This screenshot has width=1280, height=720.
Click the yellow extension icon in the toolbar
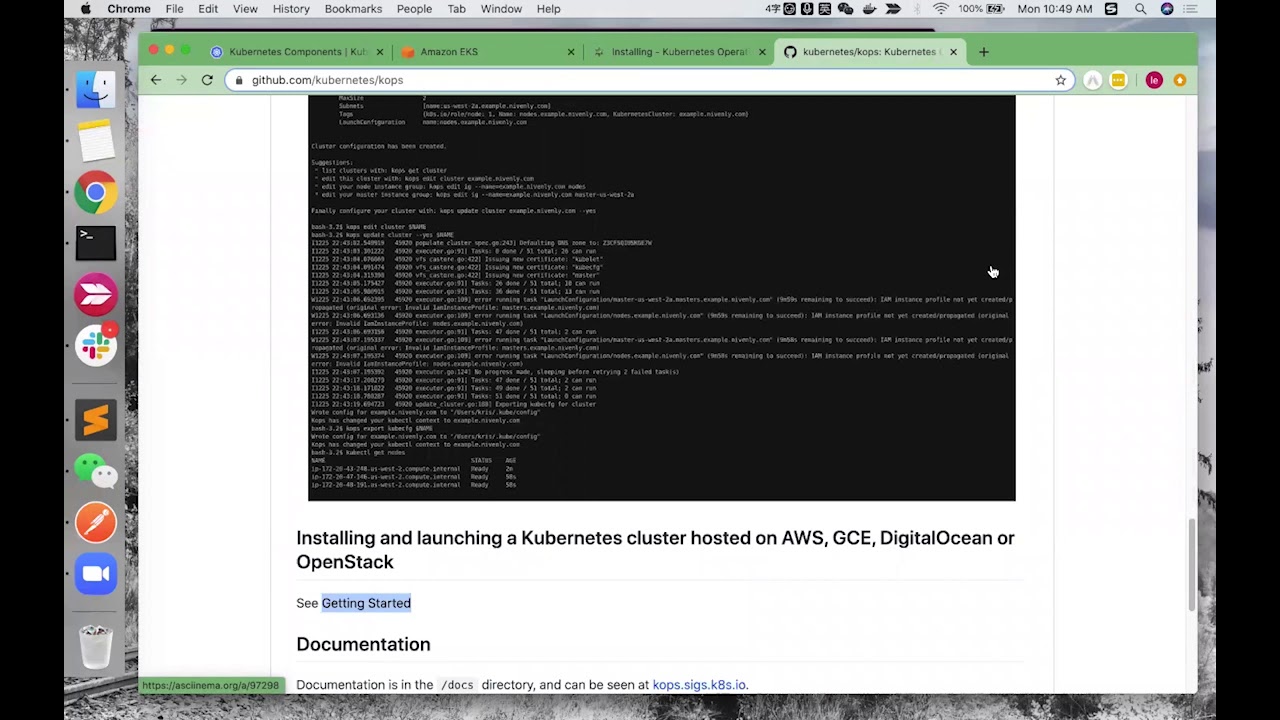[x=1118, y=80]
